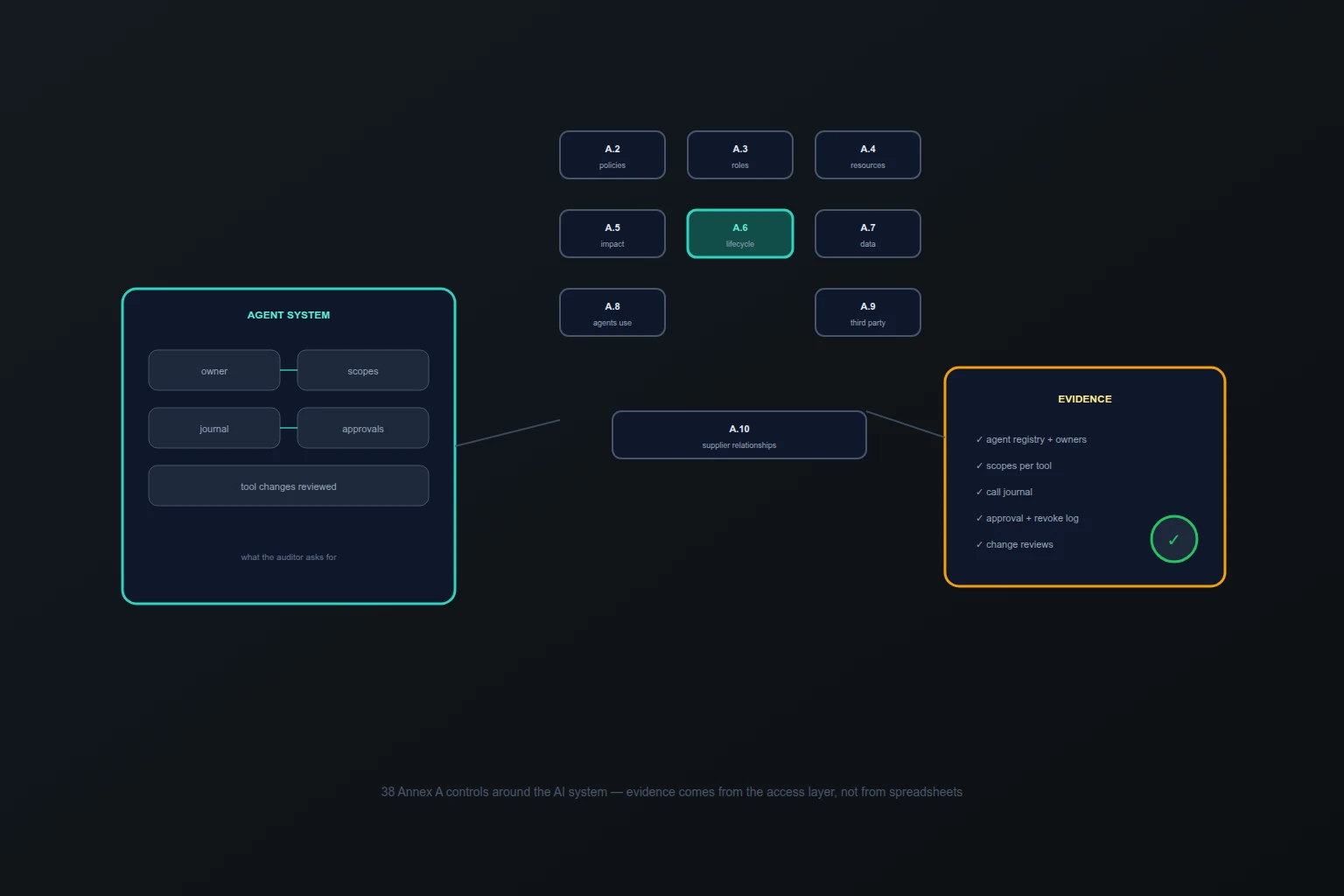This screenshot has width=1344, height=896.
Task: Click the owner node in Agent System
Action: pos(214,370)
